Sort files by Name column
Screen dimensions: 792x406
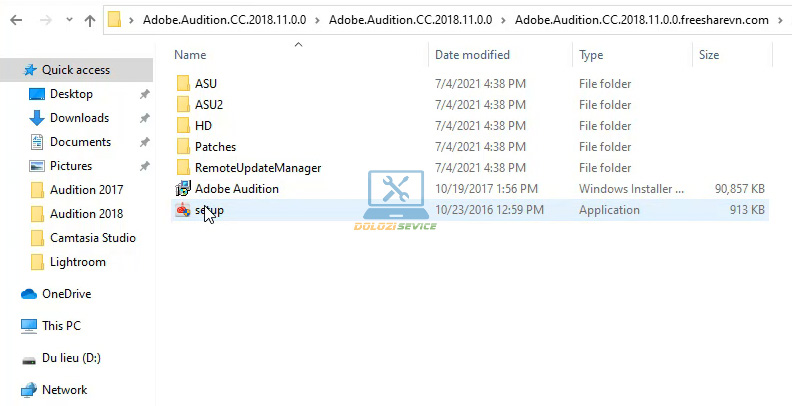[x=190, y=55]
